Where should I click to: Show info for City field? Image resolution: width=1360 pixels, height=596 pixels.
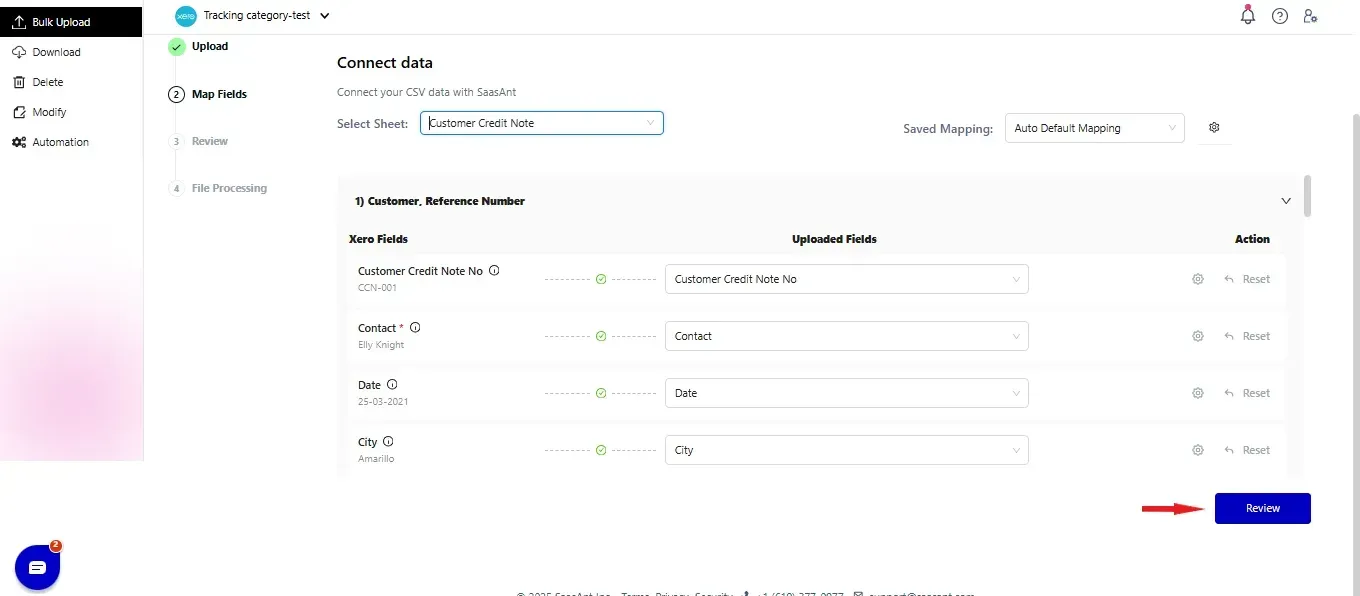coord(388,441)
